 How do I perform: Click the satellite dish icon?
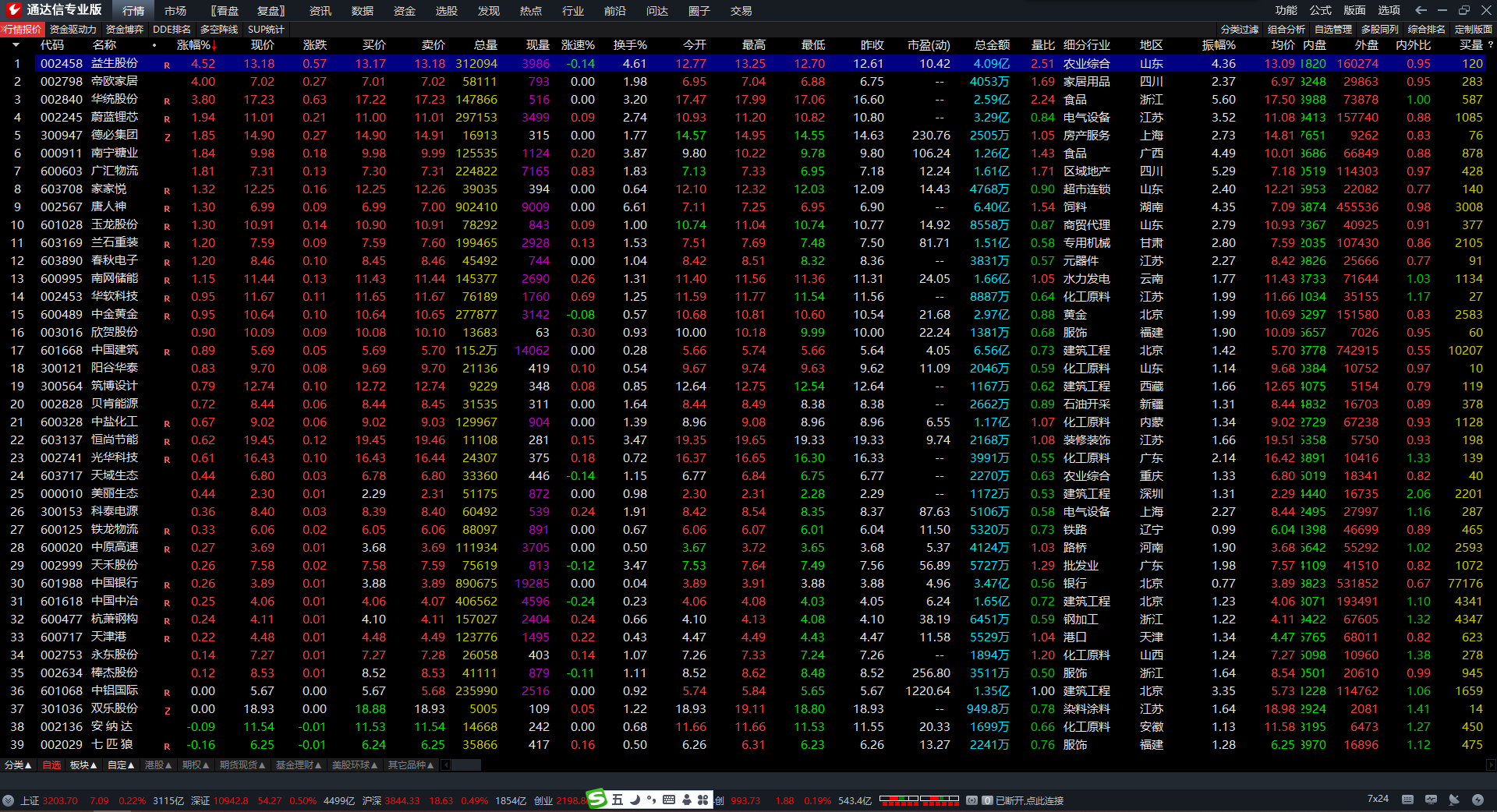pos(1454,800)
